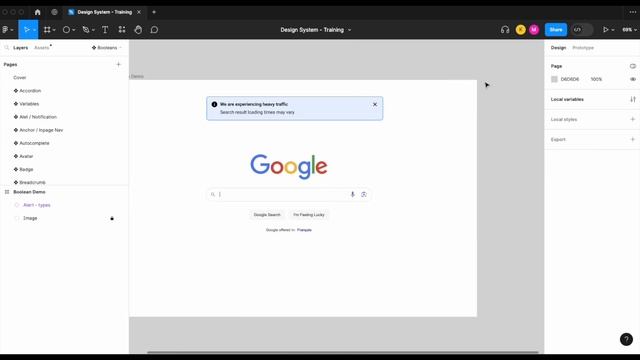Select the Boolean Demo frame layer
640x360 pixels.
(x=29, y=192)
